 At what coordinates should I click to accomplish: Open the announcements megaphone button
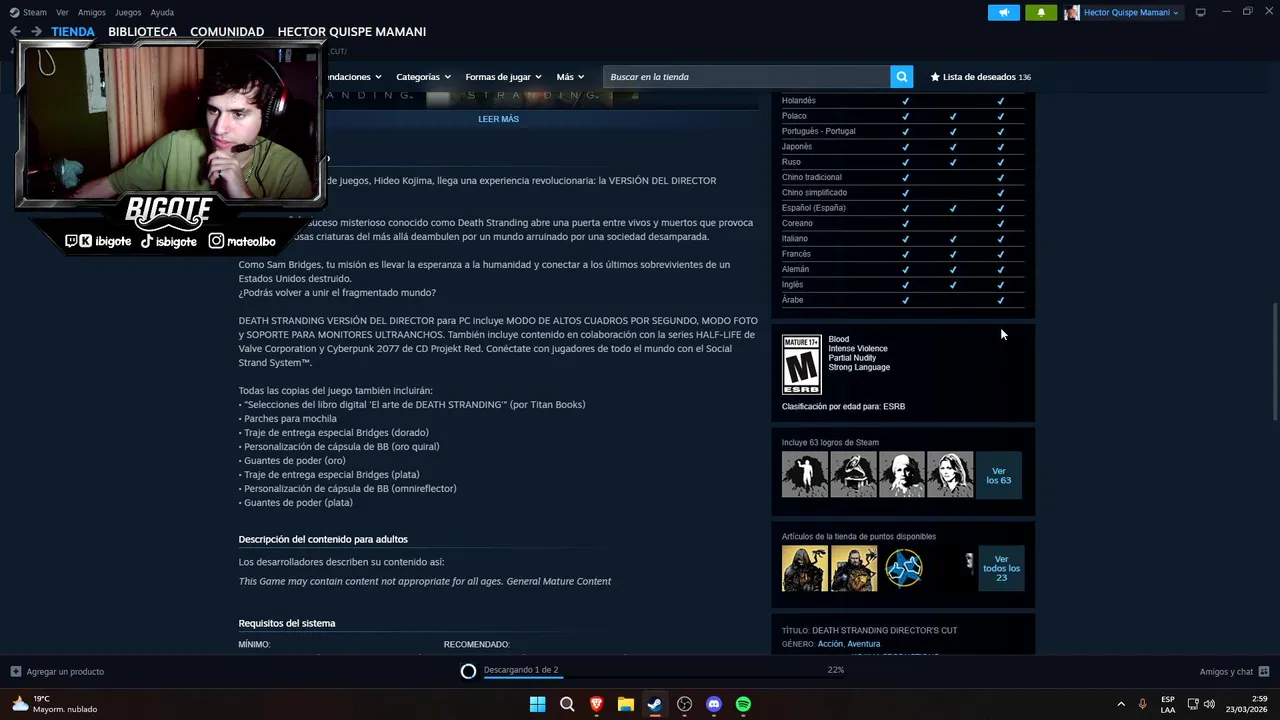(1004, 13)
